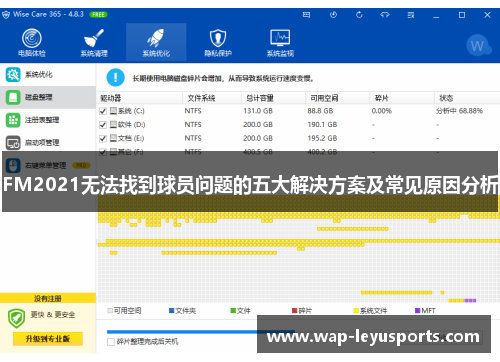Maximize the Wise Care 365 window
Image resolution: width=500 pixels, height=362 pixels.
462,15
